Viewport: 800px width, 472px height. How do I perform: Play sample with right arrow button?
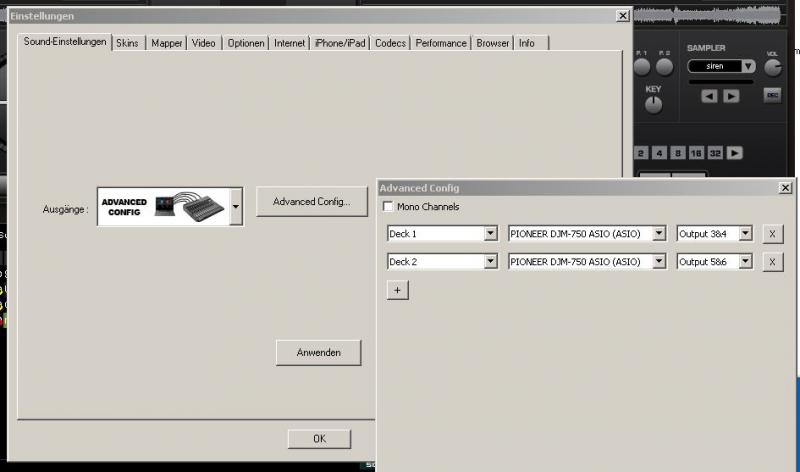tap(731, 96)
